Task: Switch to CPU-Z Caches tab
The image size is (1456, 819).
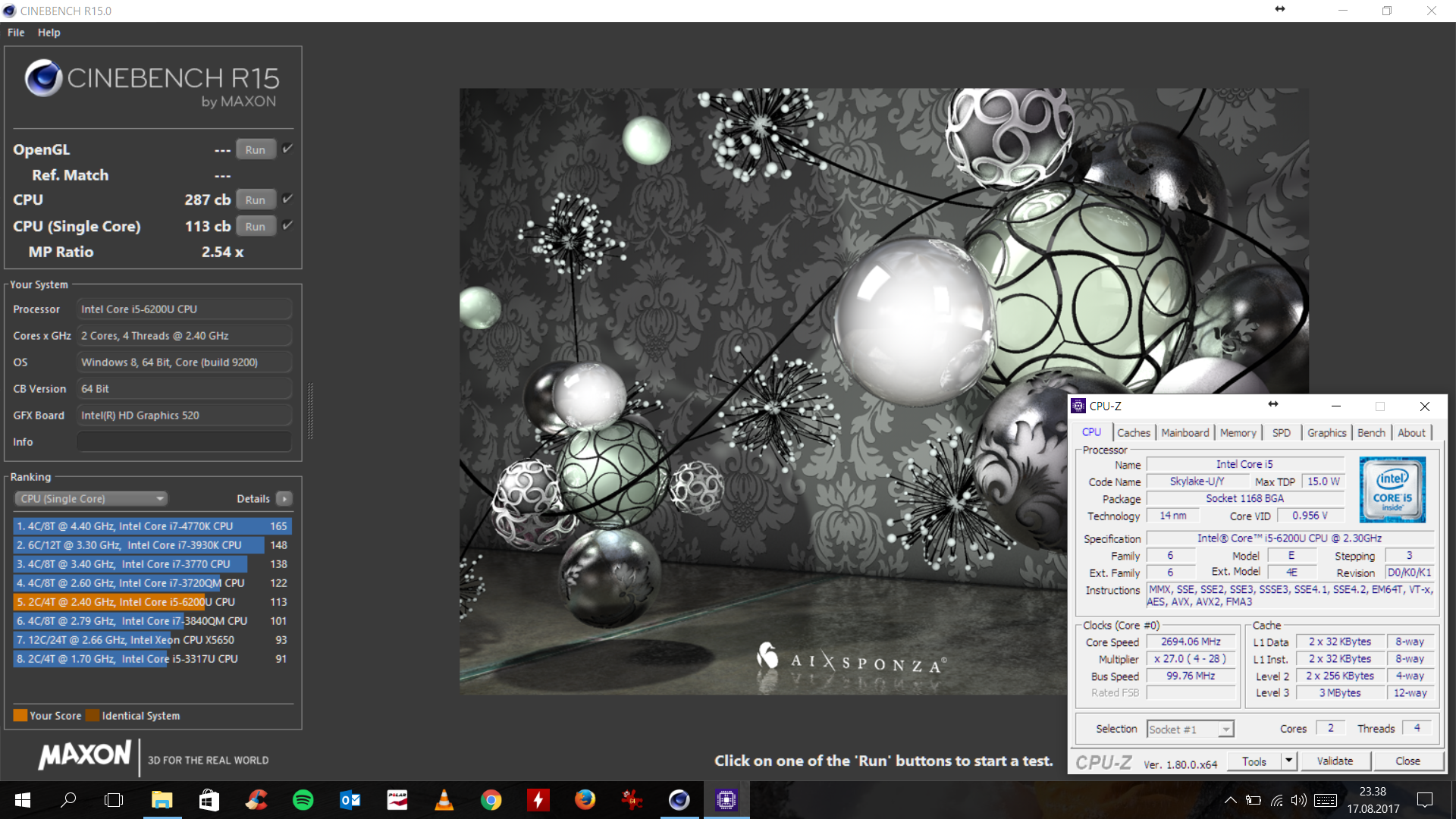Action: (x=1134, y=432)
